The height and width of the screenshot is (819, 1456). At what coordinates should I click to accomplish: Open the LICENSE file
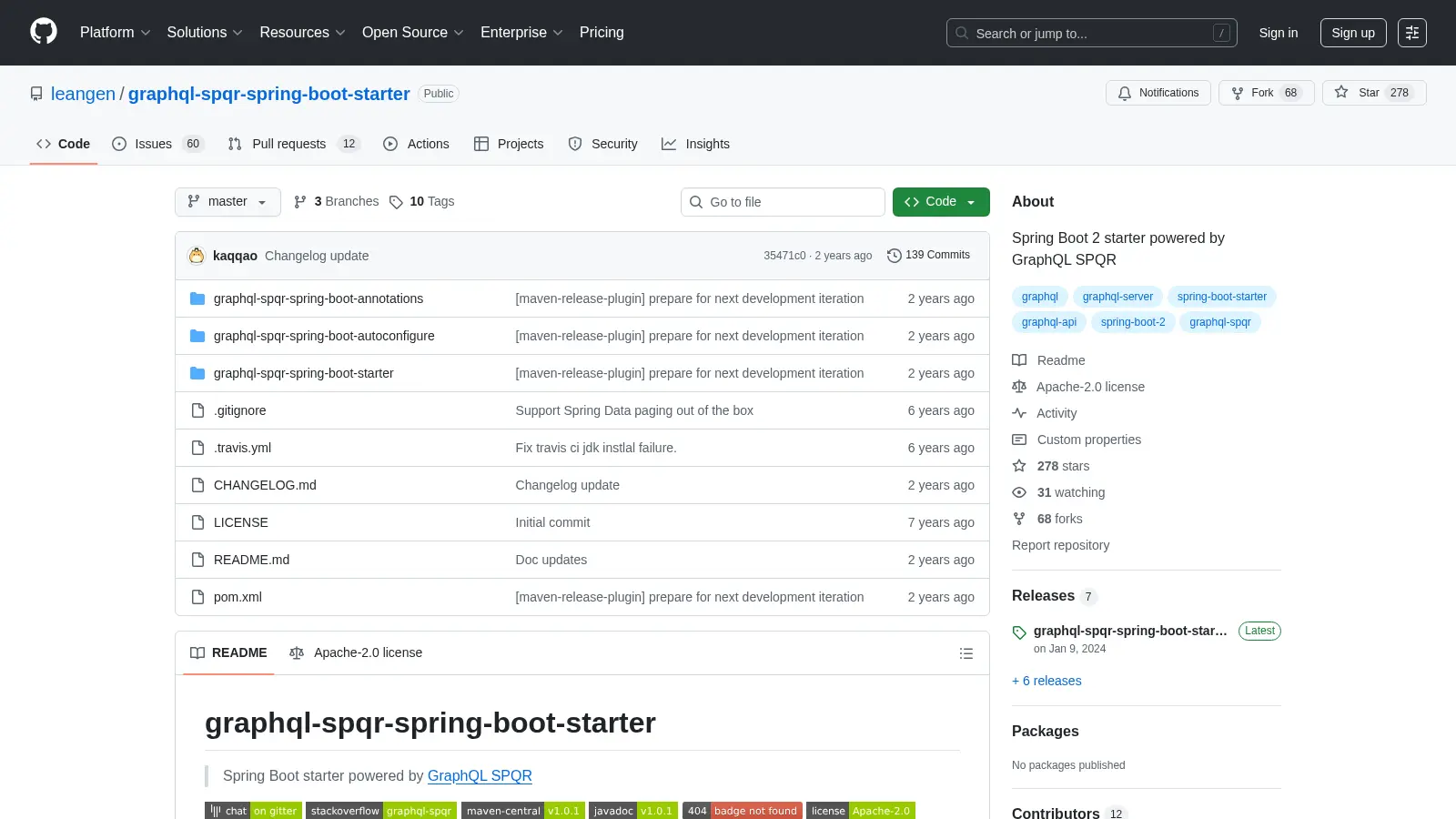tap(241, 522)
